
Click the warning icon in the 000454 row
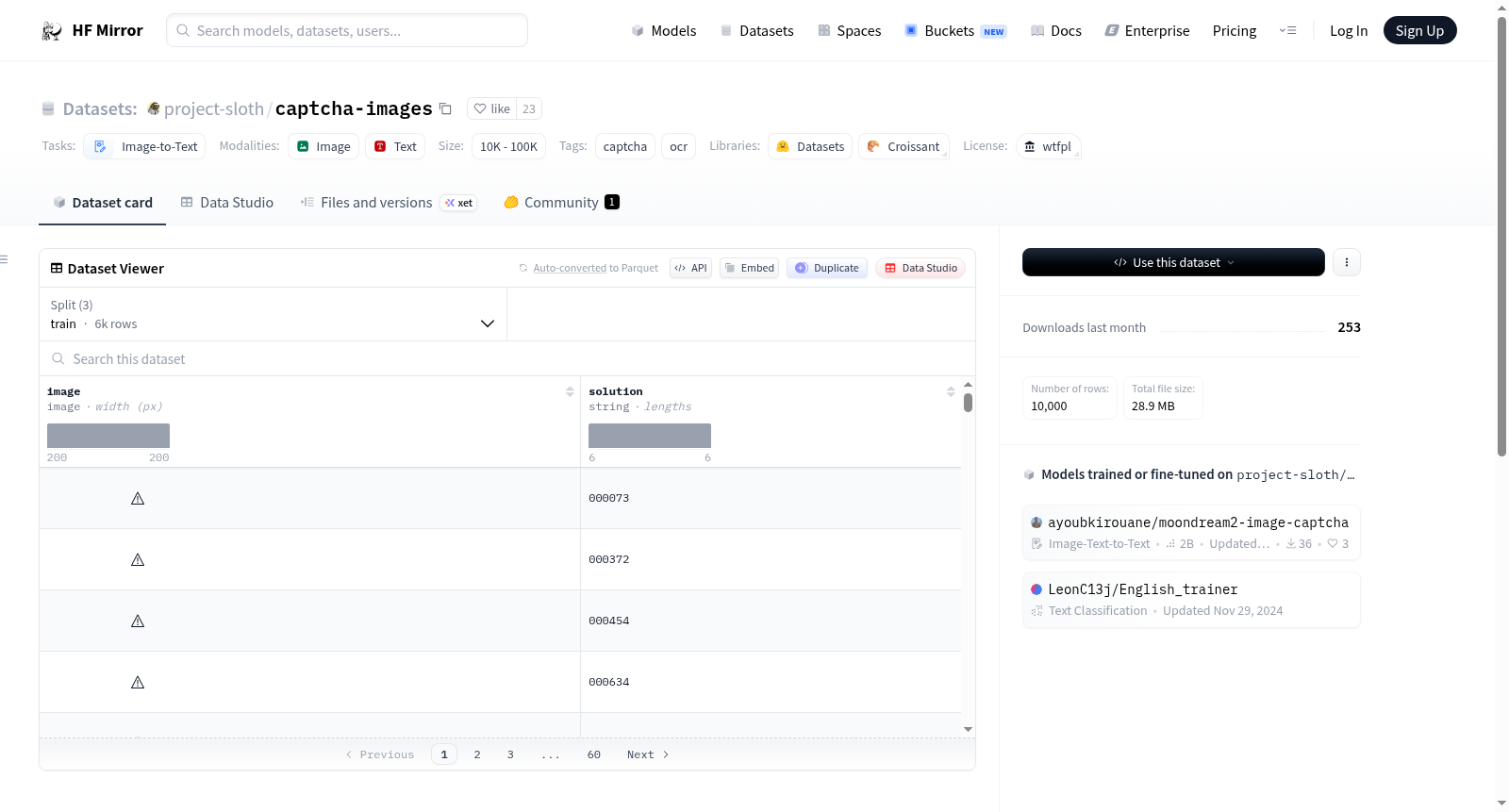pyautogui.click(x=138, y=621)
